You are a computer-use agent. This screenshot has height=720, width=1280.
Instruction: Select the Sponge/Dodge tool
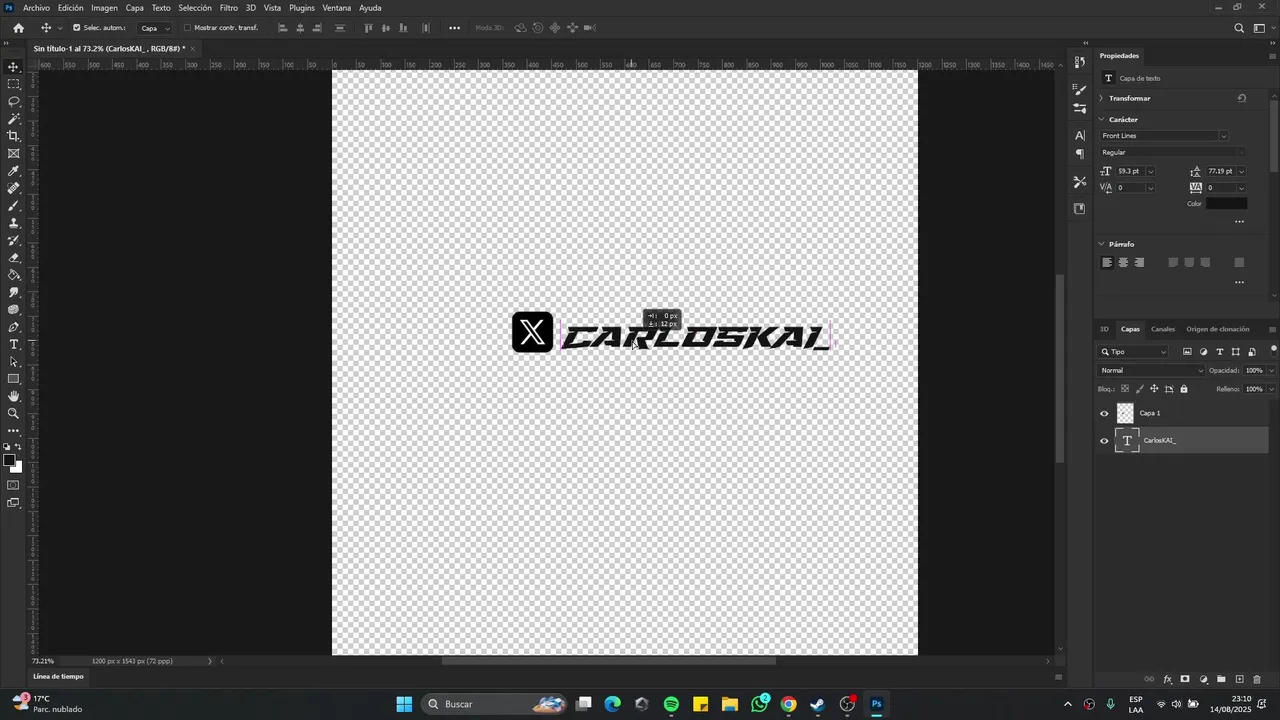(x=14, y=310)
